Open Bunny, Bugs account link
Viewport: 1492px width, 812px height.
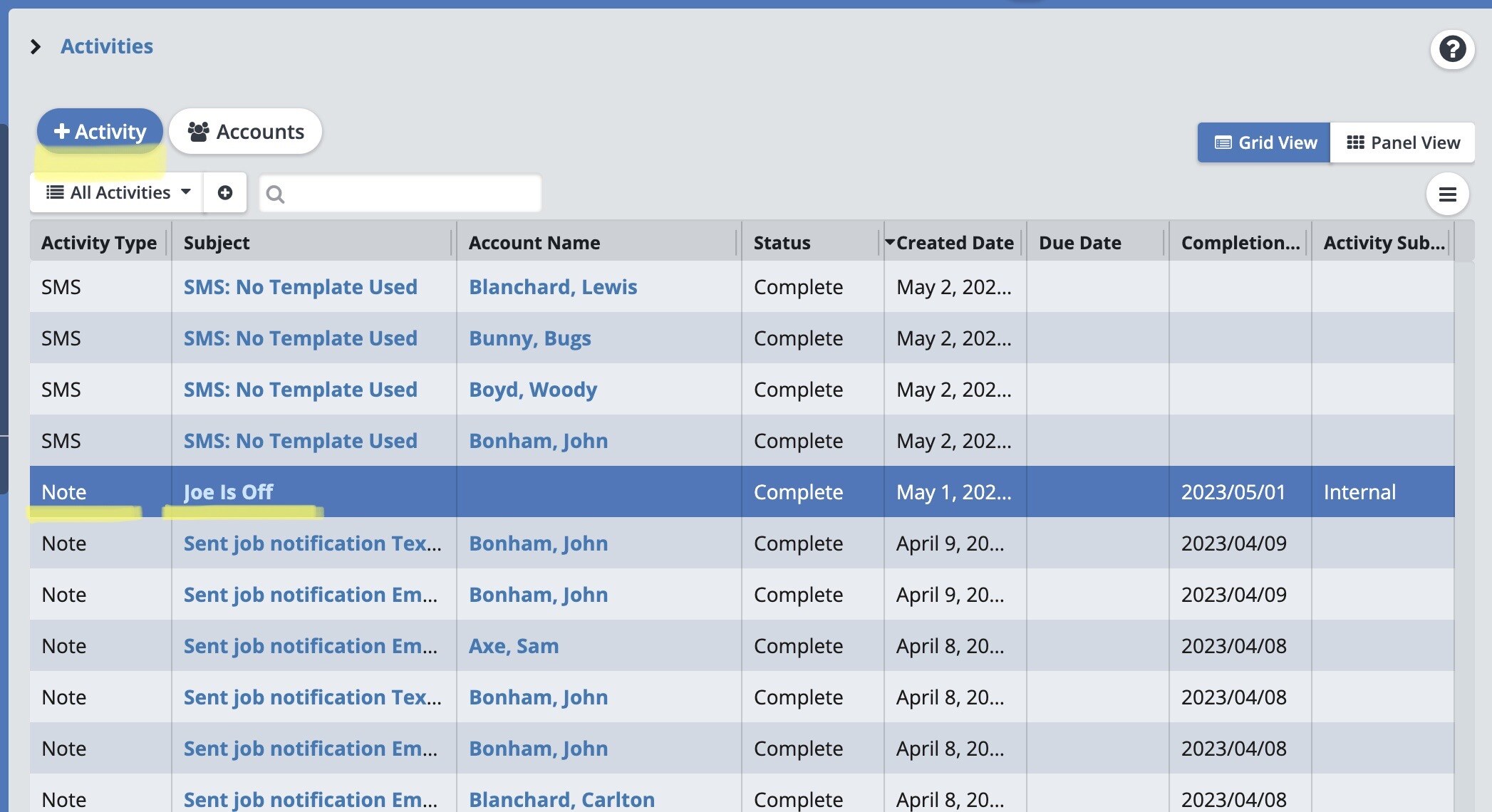(x=529, y=338)
